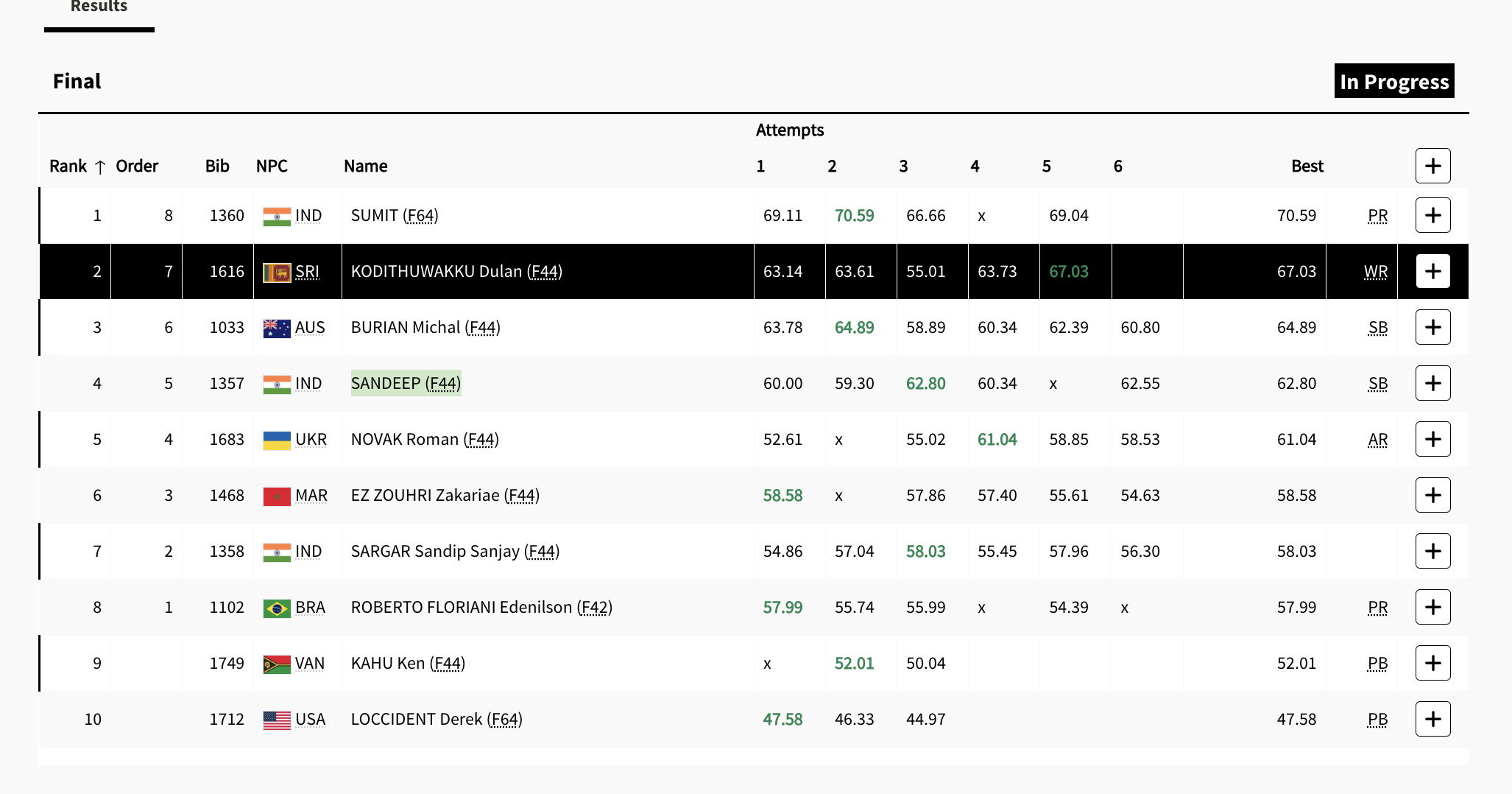Expand EZ ZOUHRI Zakariae's row details
1512x794 pixels.
click(x=1432, y=495)
